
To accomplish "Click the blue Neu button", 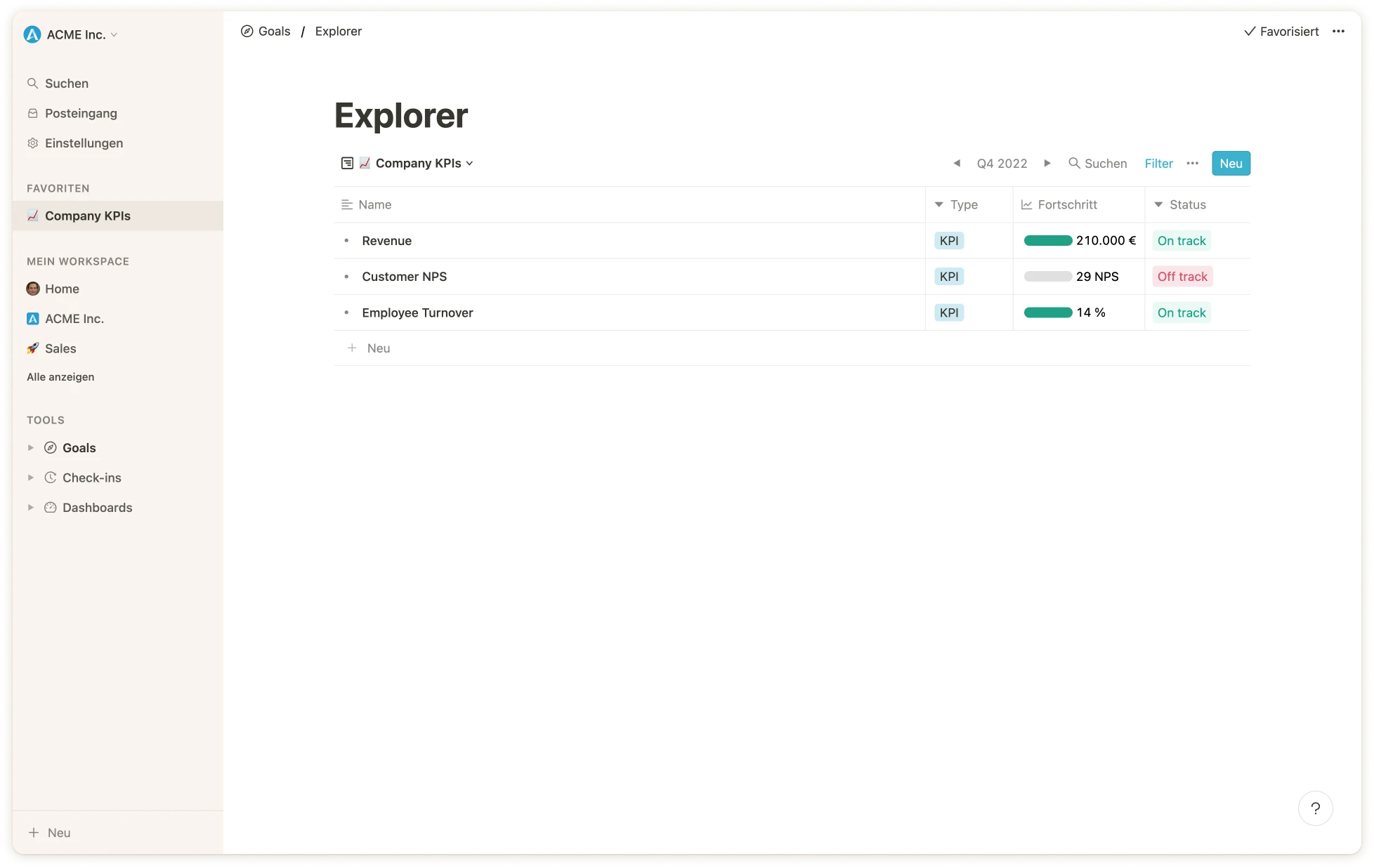I will [x=1230, y=163].
